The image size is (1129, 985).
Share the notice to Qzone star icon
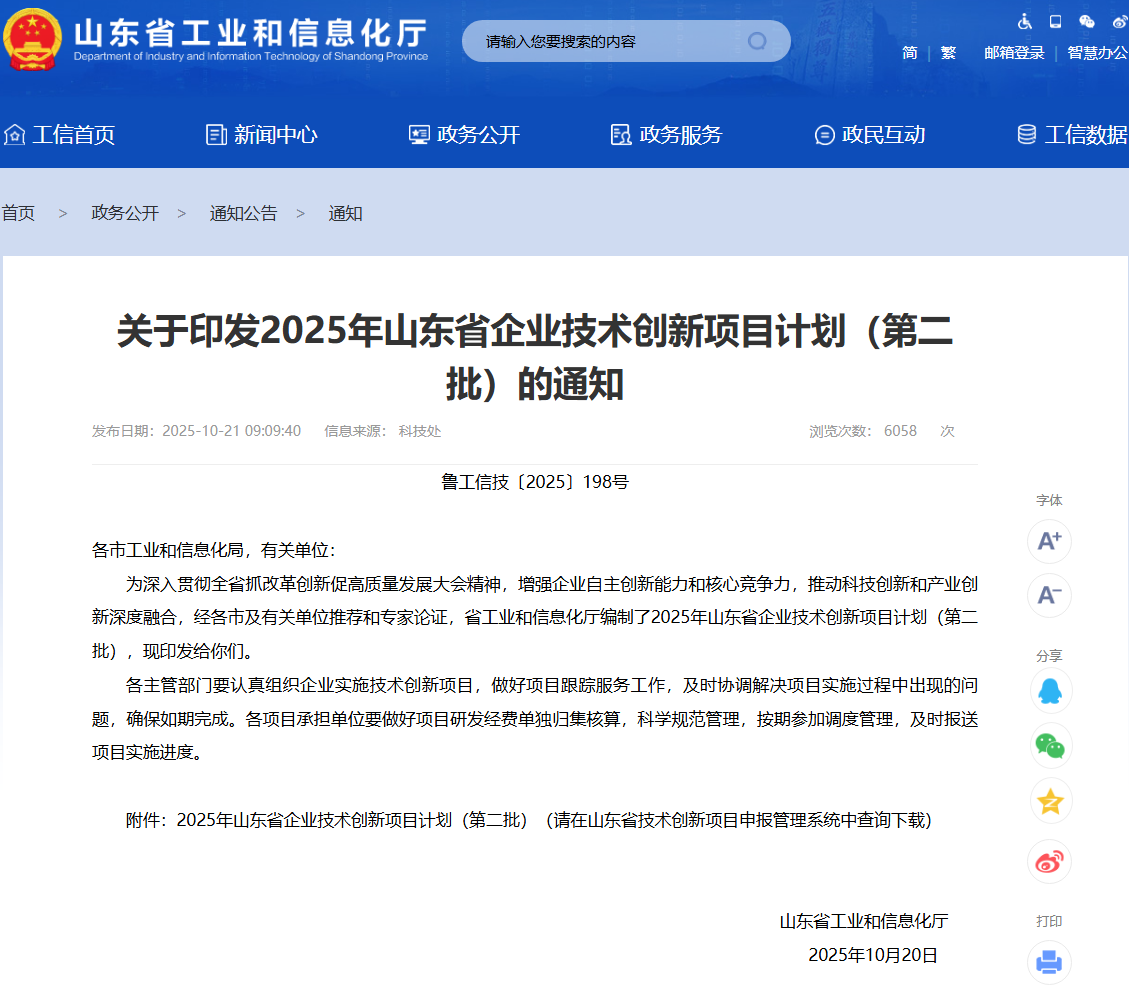click(x=1050, y=801)
